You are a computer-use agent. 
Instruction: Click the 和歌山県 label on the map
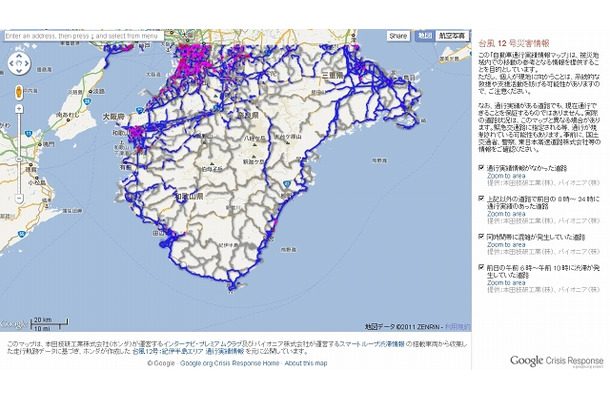pos(189,196)
